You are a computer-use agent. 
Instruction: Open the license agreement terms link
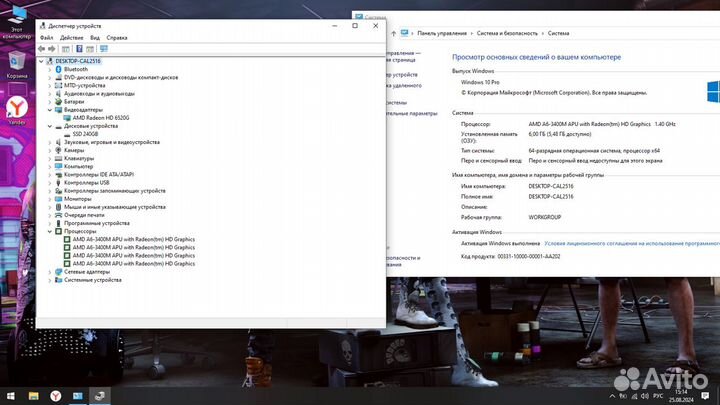point(632,243)
